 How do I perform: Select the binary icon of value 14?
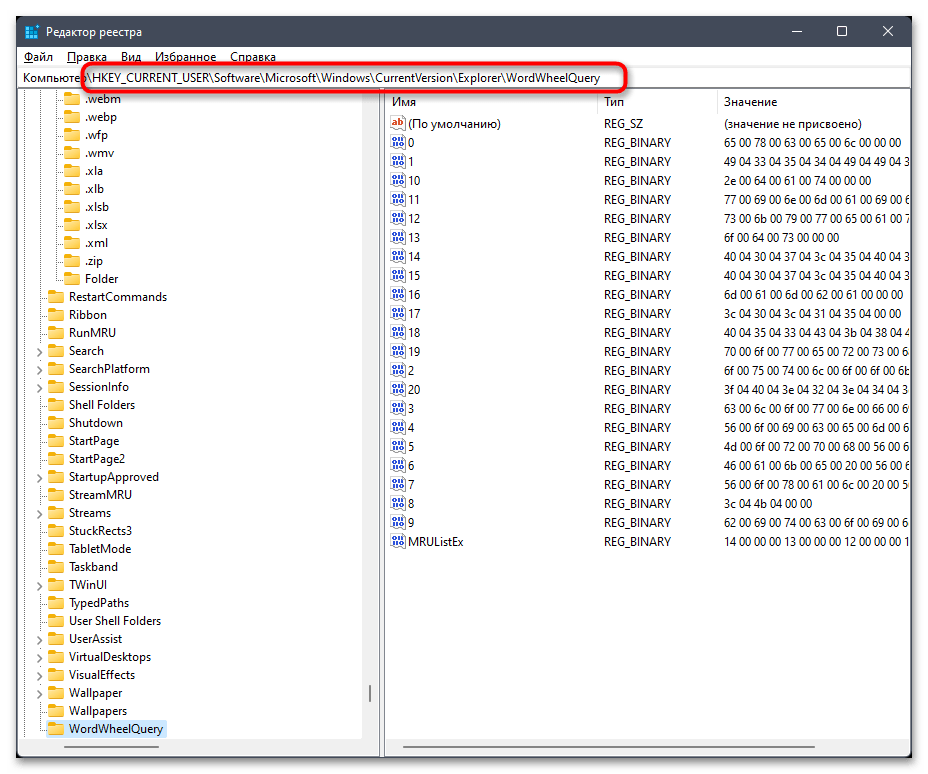[x=398, y=256]
